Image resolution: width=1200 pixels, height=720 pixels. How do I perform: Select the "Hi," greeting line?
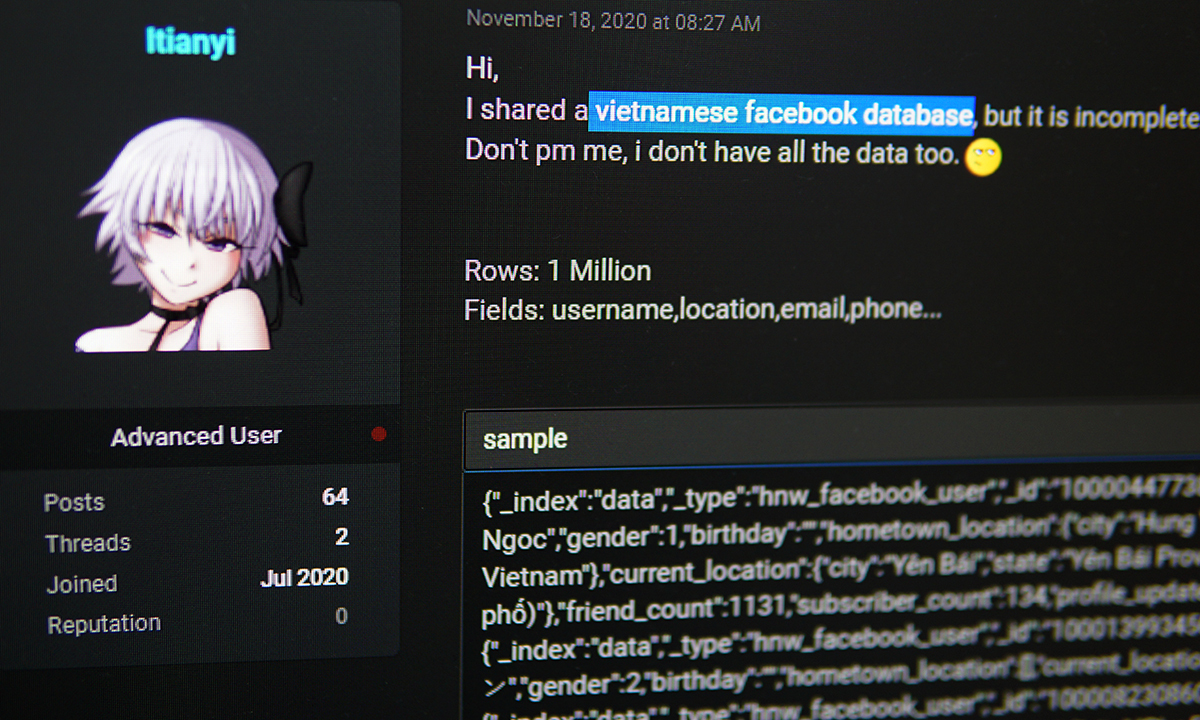point(482,69)
